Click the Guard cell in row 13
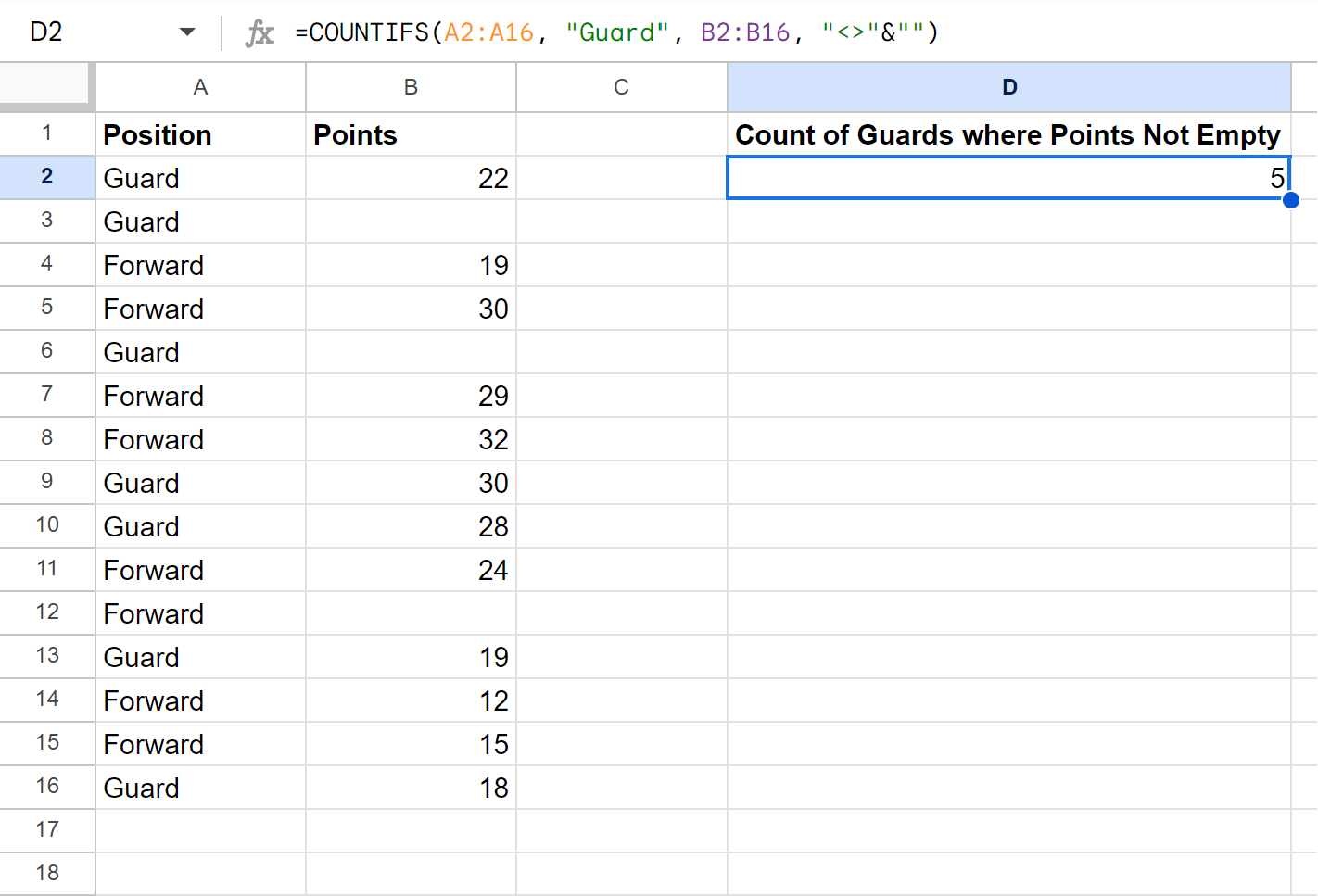This screenshot has width=1318, height=896. [200, 657]
